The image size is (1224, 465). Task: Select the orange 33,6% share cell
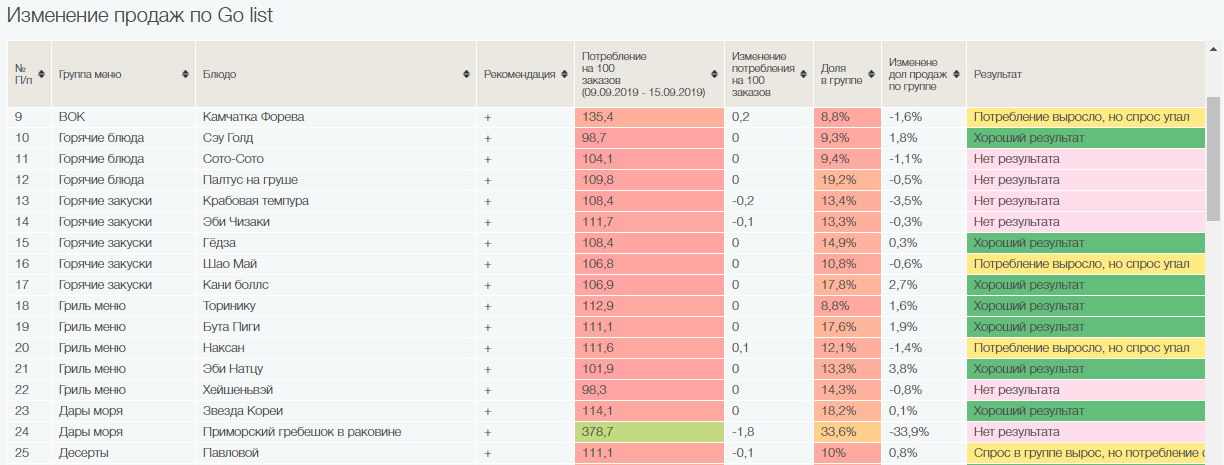(846, 432)
